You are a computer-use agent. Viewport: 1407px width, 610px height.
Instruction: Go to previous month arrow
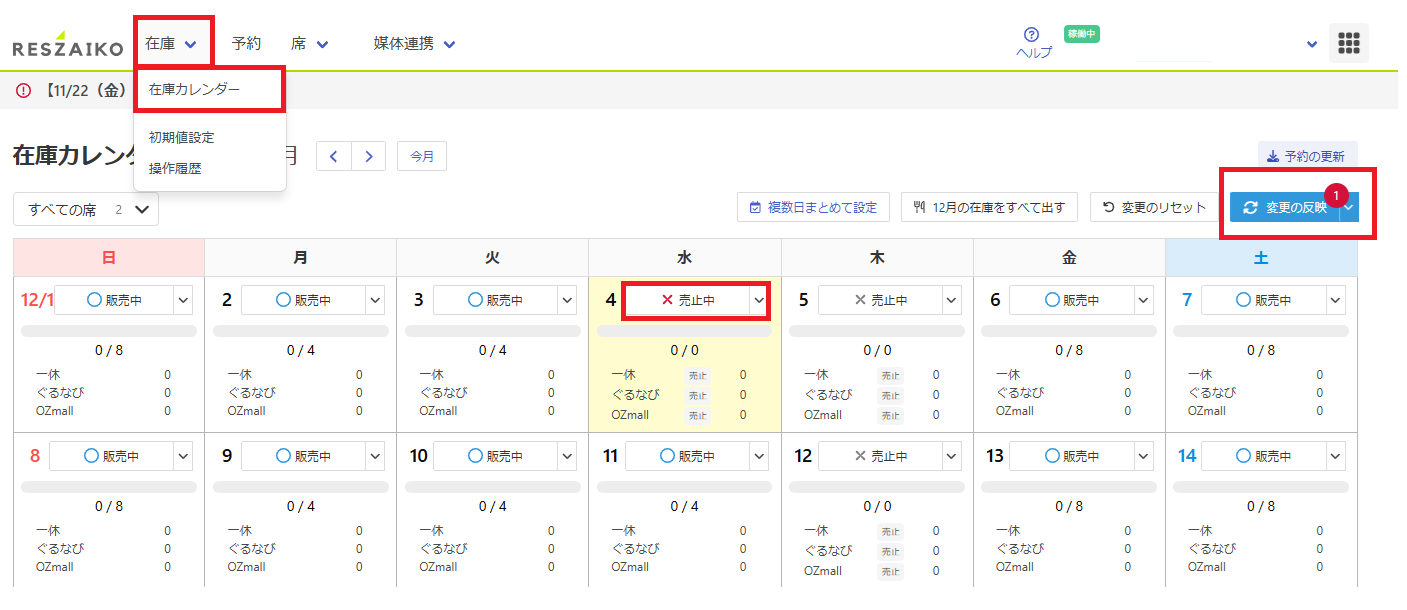pyautogui.click(x=334, y=156)
